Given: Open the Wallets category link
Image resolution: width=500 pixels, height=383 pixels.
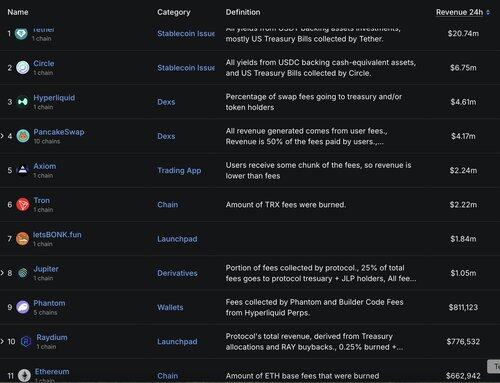Looking at the screenshot, I should [170, 307].
